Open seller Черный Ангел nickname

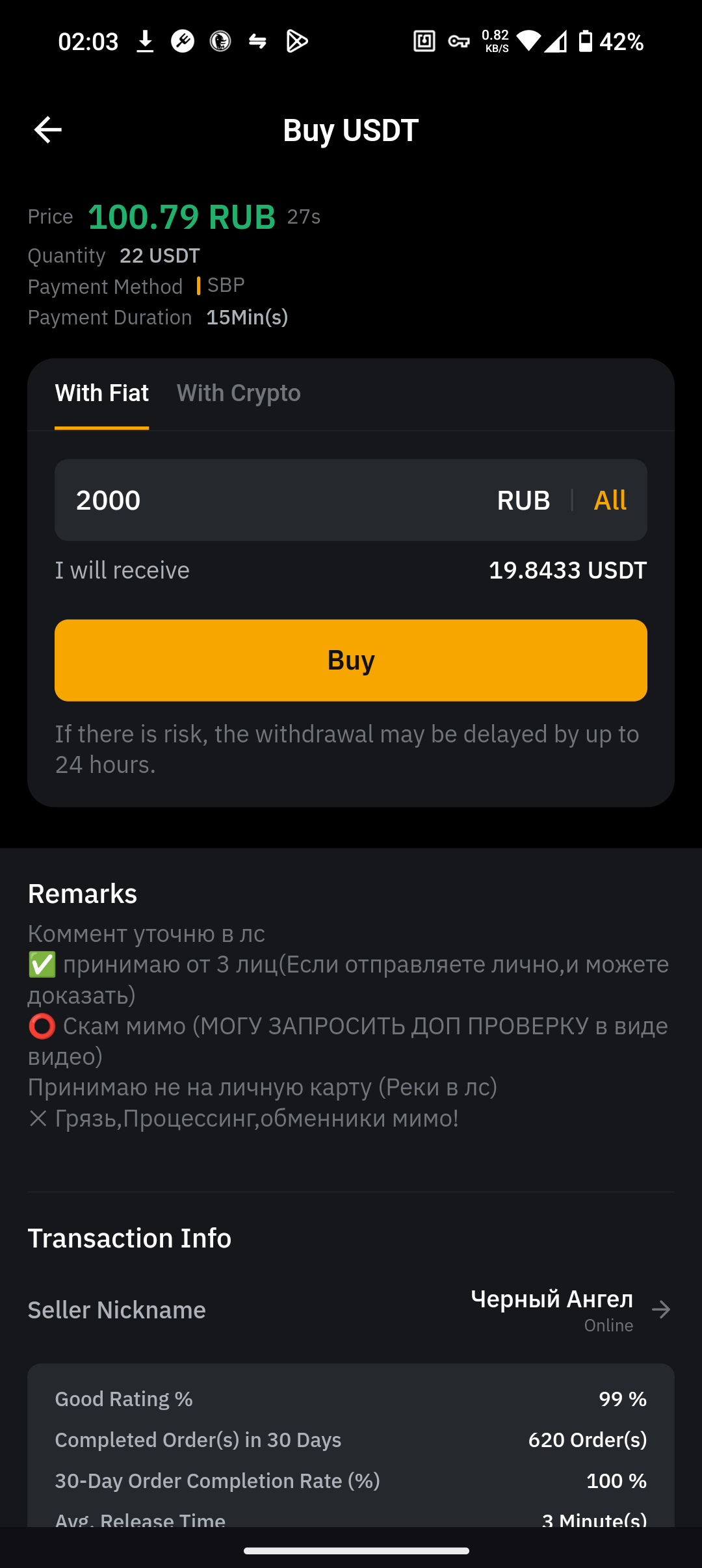(x=552, y=1299)
